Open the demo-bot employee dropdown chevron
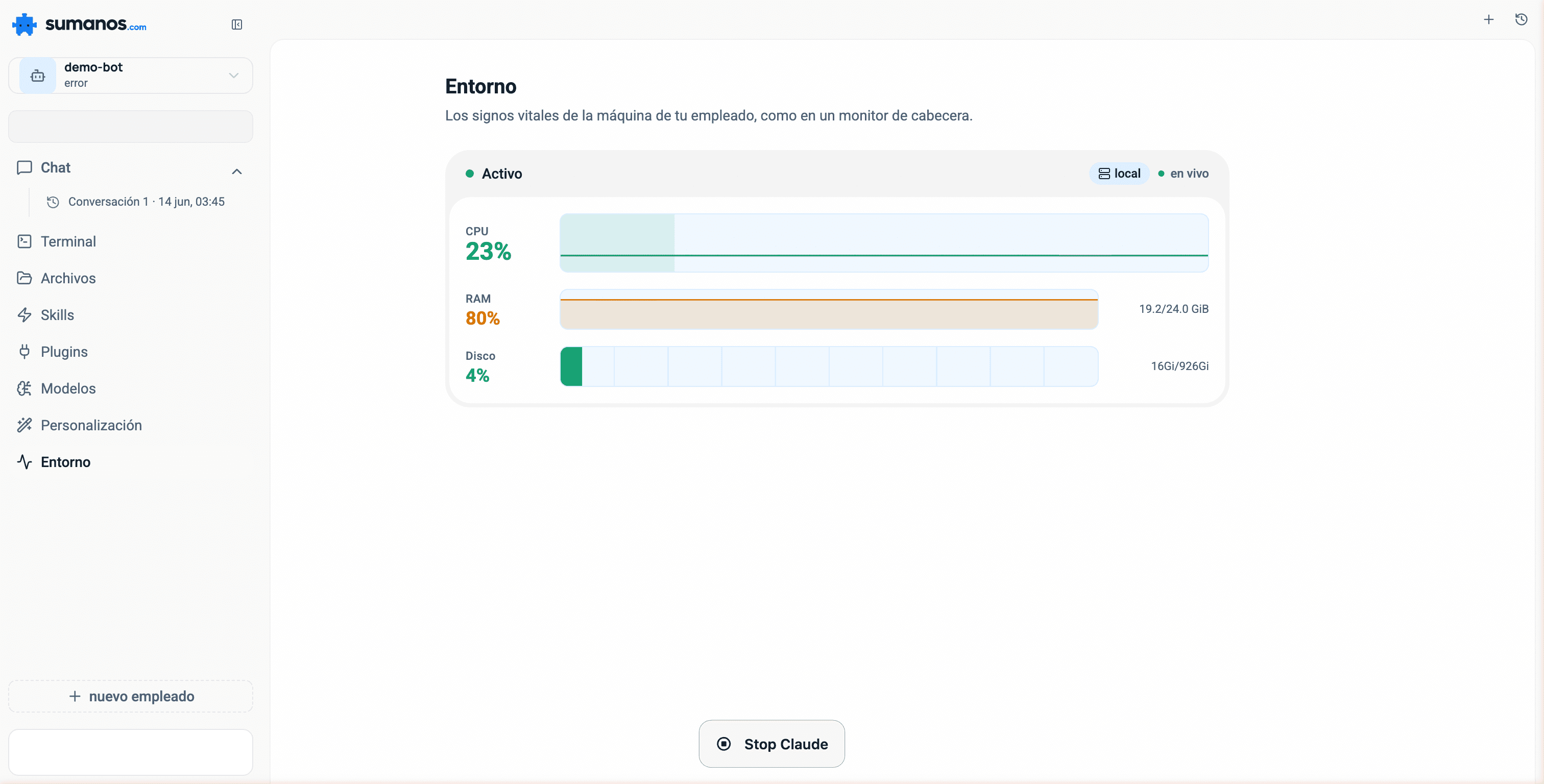 234,76
